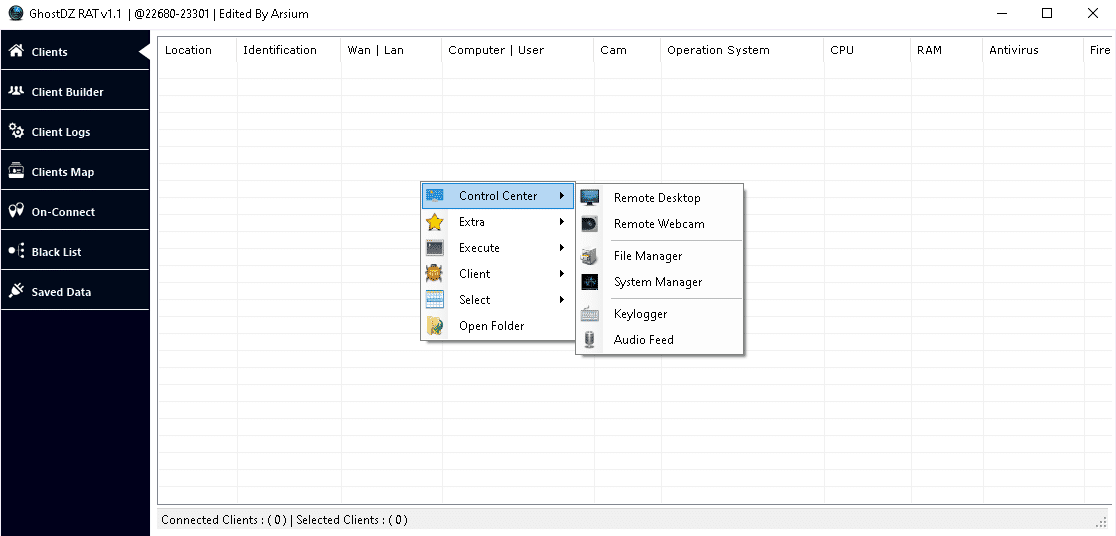Expand the Client submenu in the context menu
The width and height of the screenshot is (1116, 536).
(x=498, y=274)
